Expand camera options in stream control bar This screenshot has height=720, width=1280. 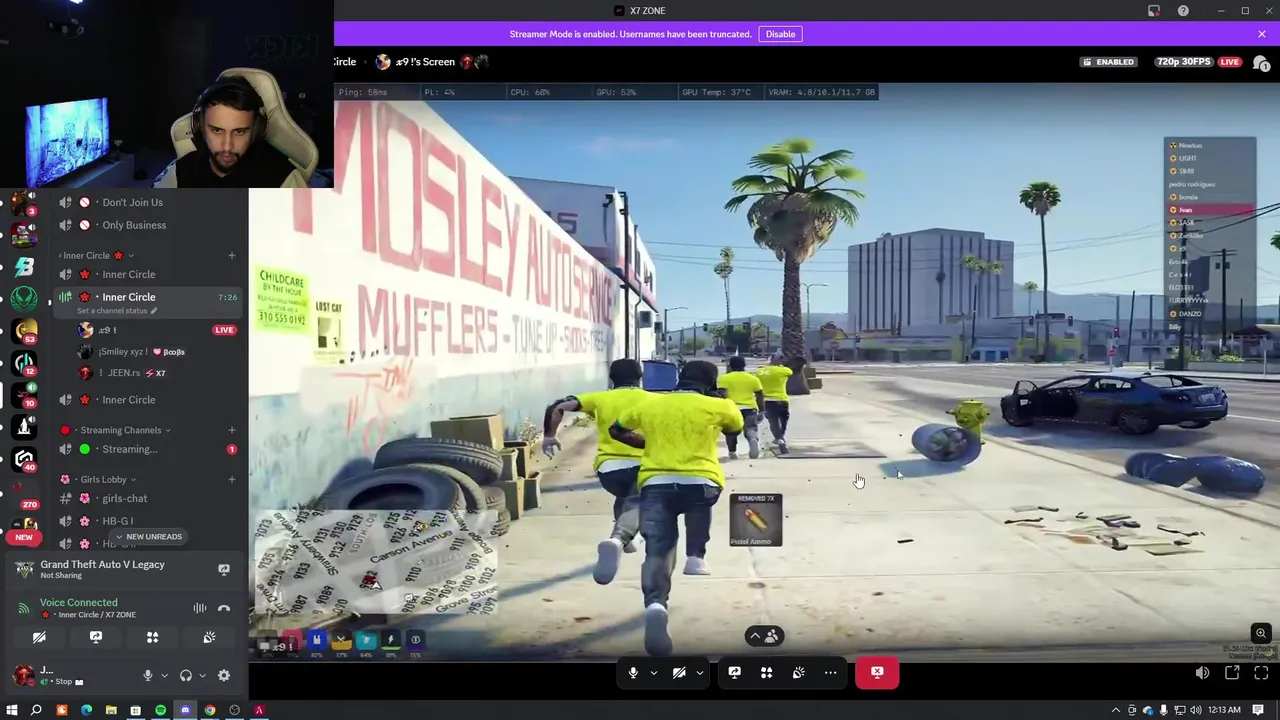(700, 673)
